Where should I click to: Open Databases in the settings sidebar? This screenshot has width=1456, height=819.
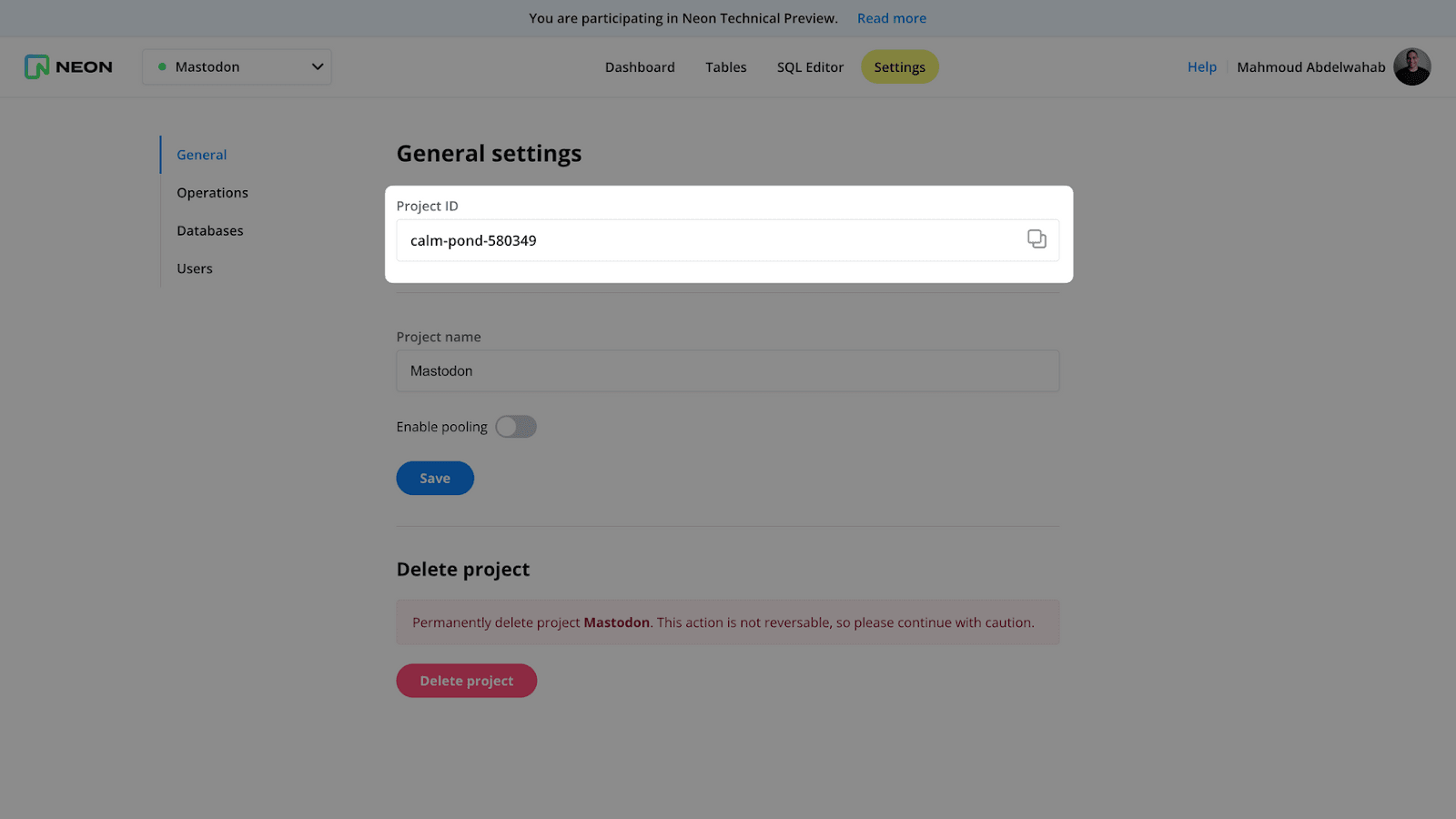point(210,231)
